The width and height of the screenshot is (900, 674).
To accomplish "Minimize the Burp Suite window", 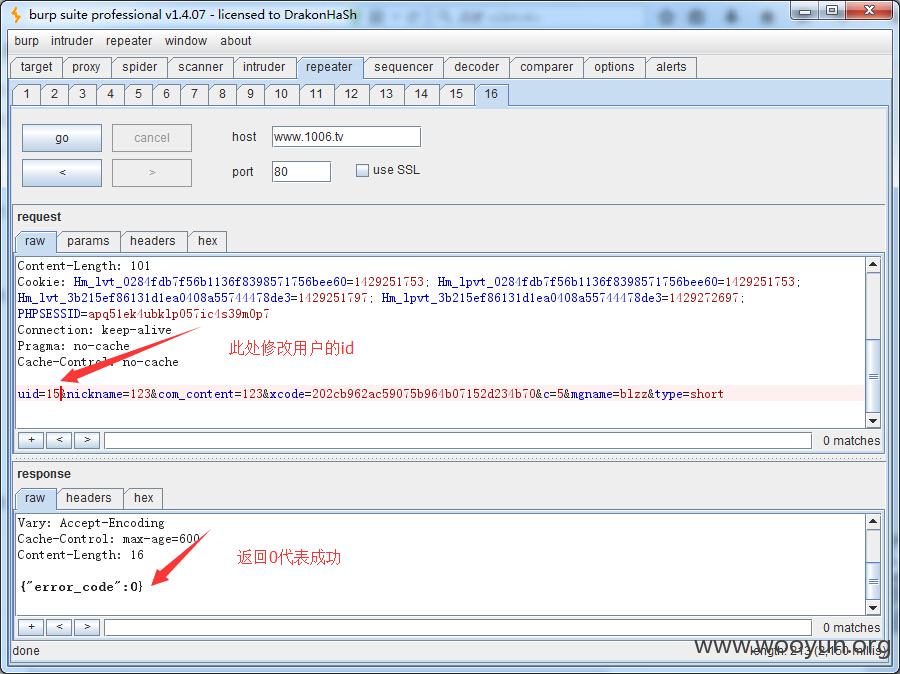I will [805, 10].
